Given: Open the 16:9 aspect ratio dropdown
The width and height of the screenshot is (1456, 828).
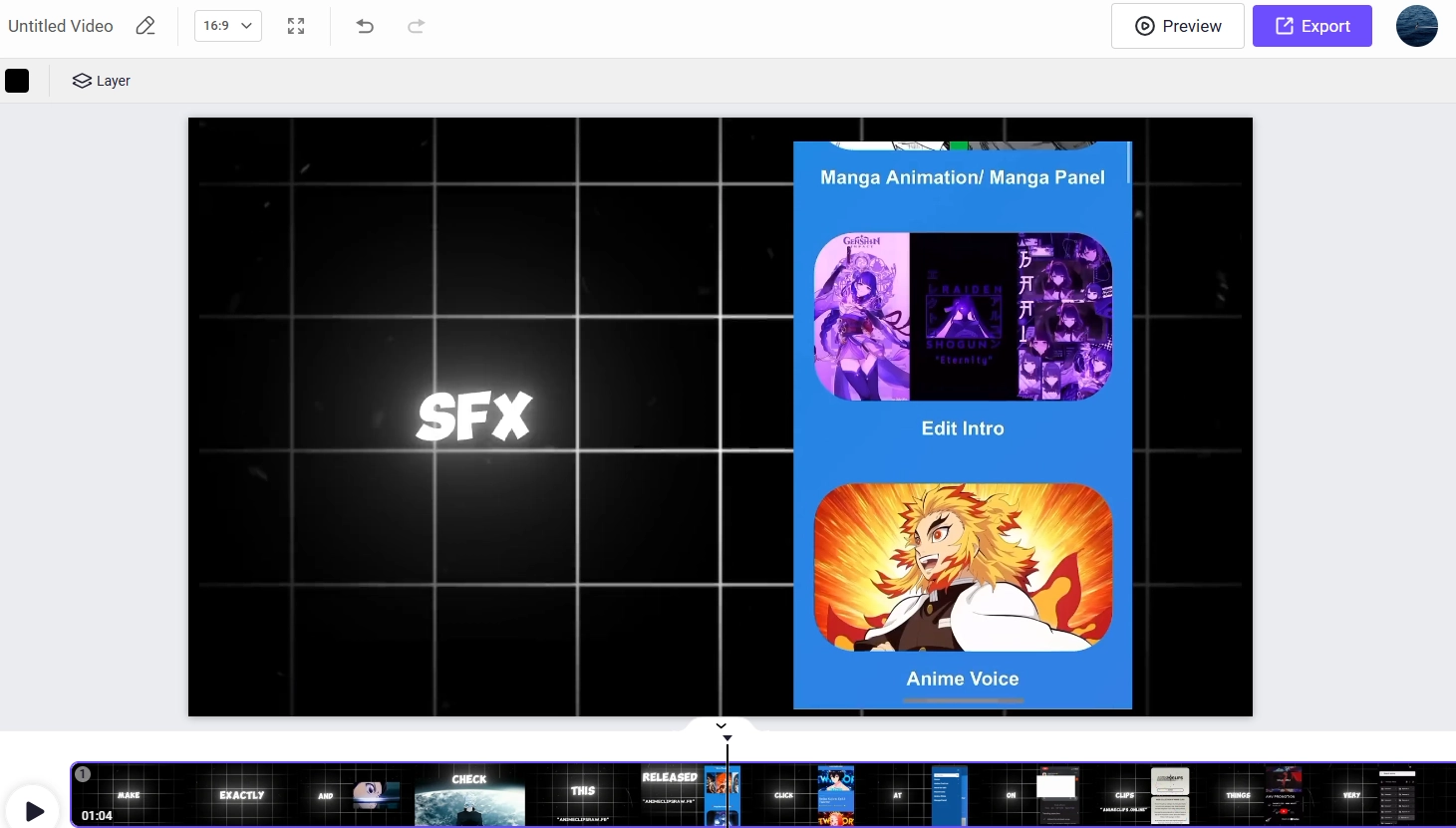Looking at the screenshot, I should pyautogui.click(x=227, y=26).
